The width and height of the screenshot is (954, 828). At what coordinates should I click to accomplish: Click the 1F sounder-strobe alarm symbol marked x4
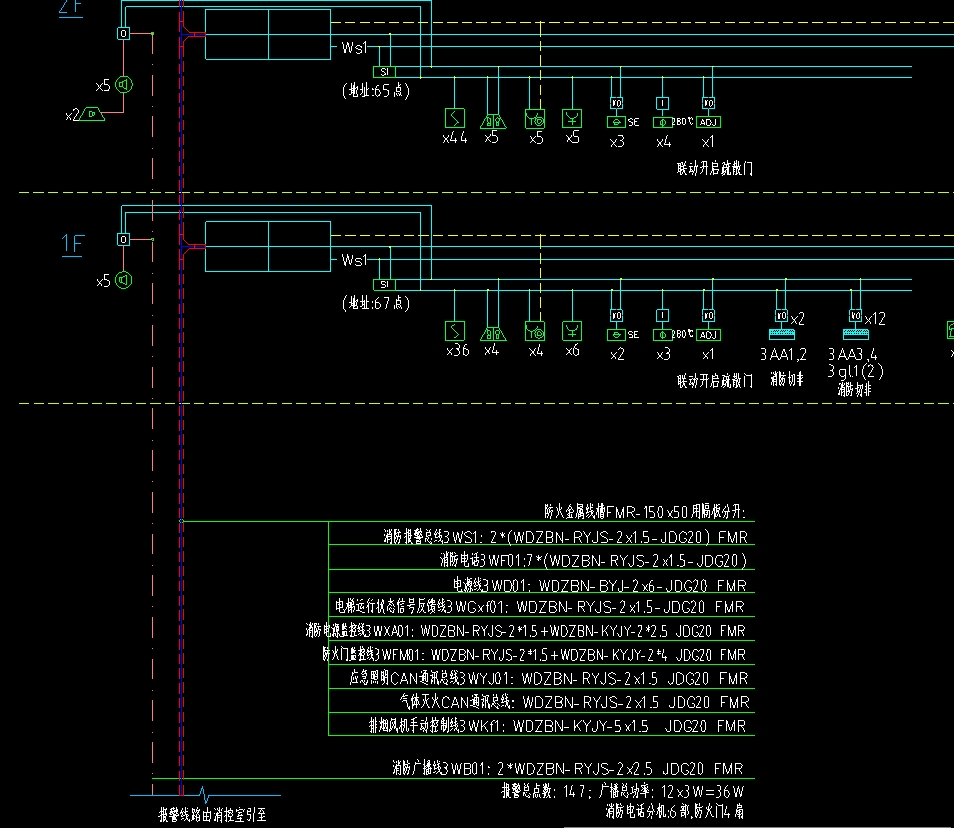point(493,334)
